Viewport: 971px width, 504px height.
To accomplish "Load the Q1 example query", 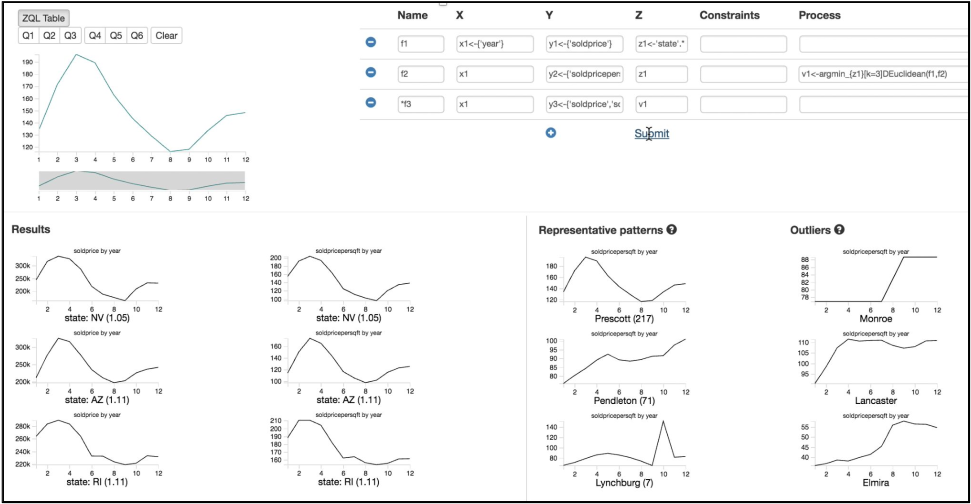I will (28, 35).
